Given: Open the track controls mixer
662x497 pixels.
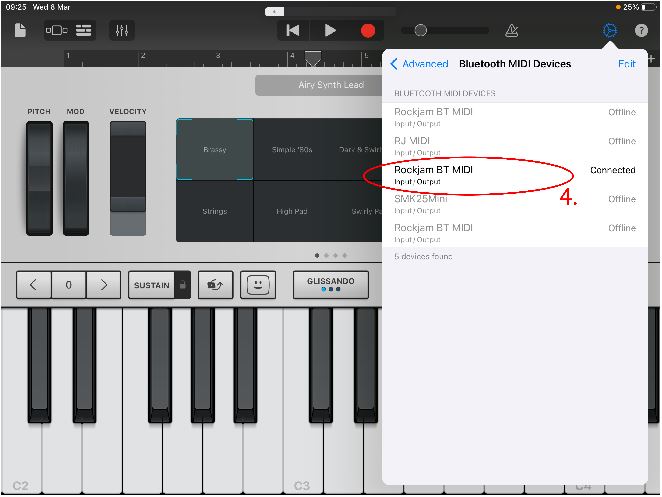Looking at the screenshot, I should pyautogui.click(x=122, y=31).
